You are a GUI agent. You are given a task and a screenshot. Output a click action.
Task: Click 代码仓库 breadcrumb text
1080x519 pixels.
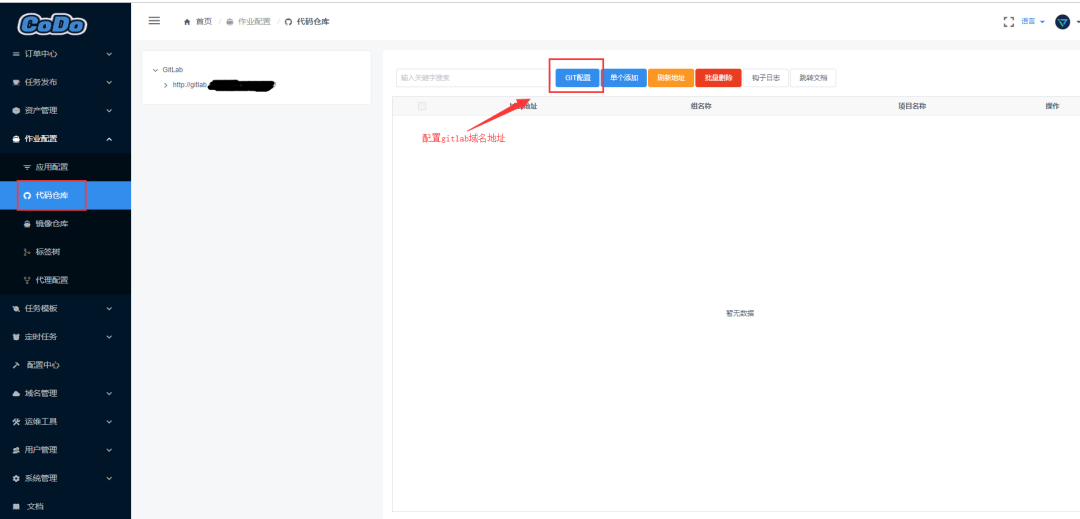(x=313, y=22)
